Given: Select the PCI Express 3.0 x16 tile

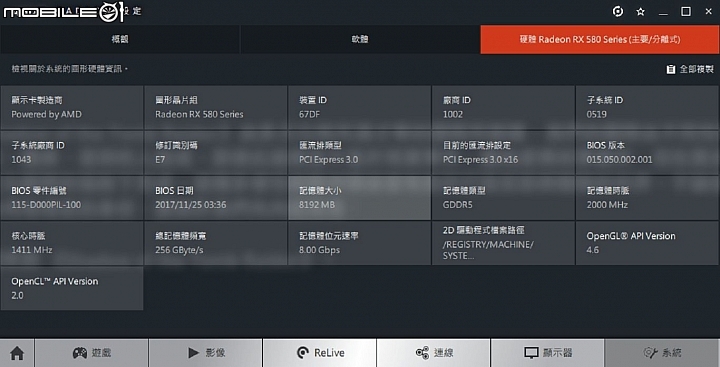Looking at the screenshot, I should (503, 152).
